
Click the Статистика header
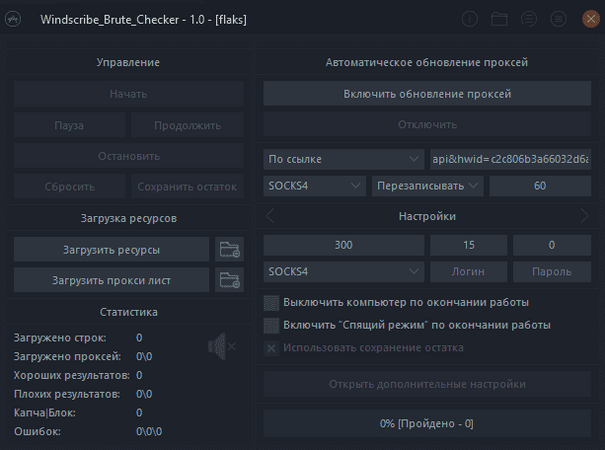pyautogui.click(x=128, y=312)
